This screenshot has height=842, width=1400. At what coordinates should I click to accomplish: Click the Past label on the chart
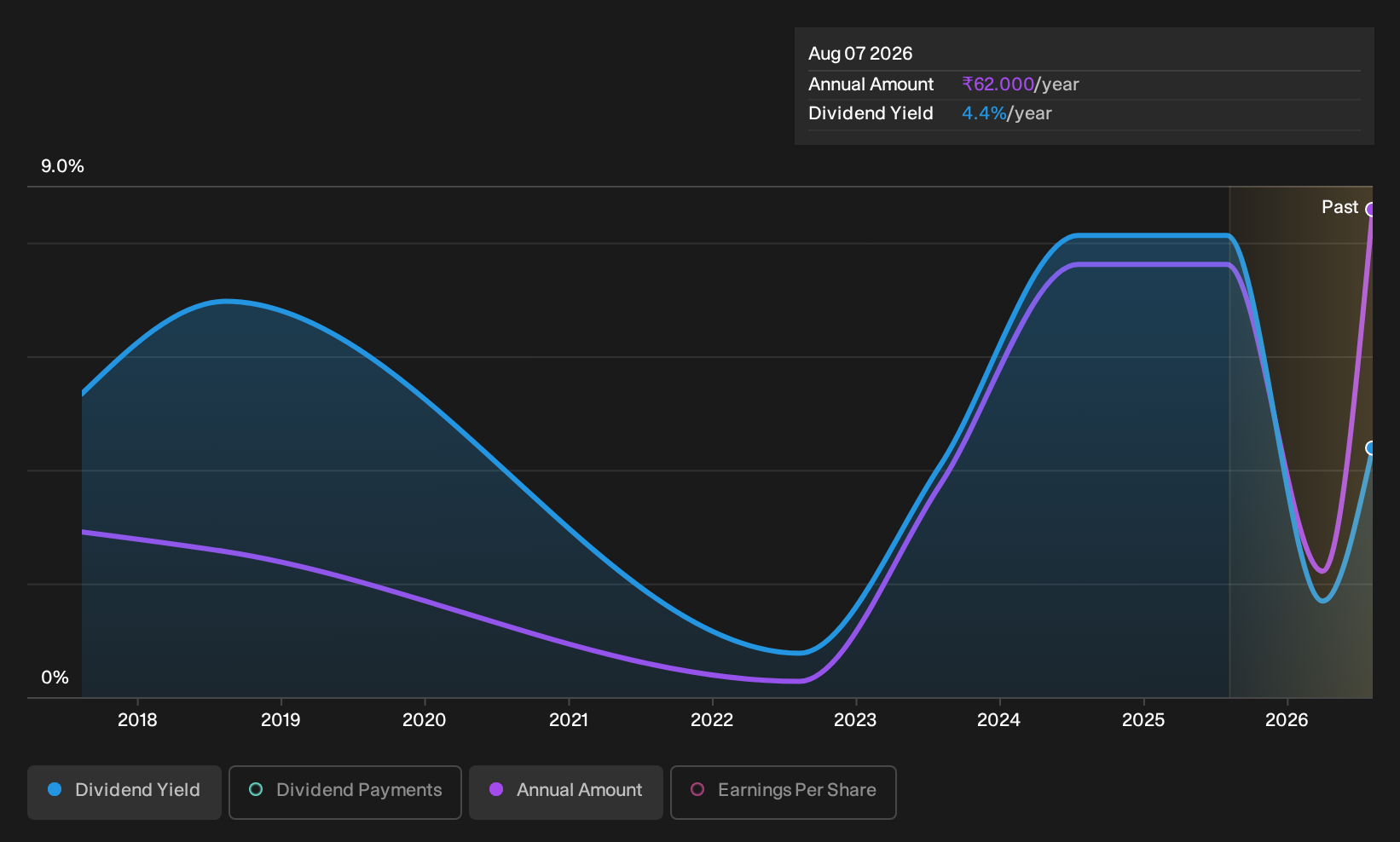pyautogui.click(x=1339, y=207)
